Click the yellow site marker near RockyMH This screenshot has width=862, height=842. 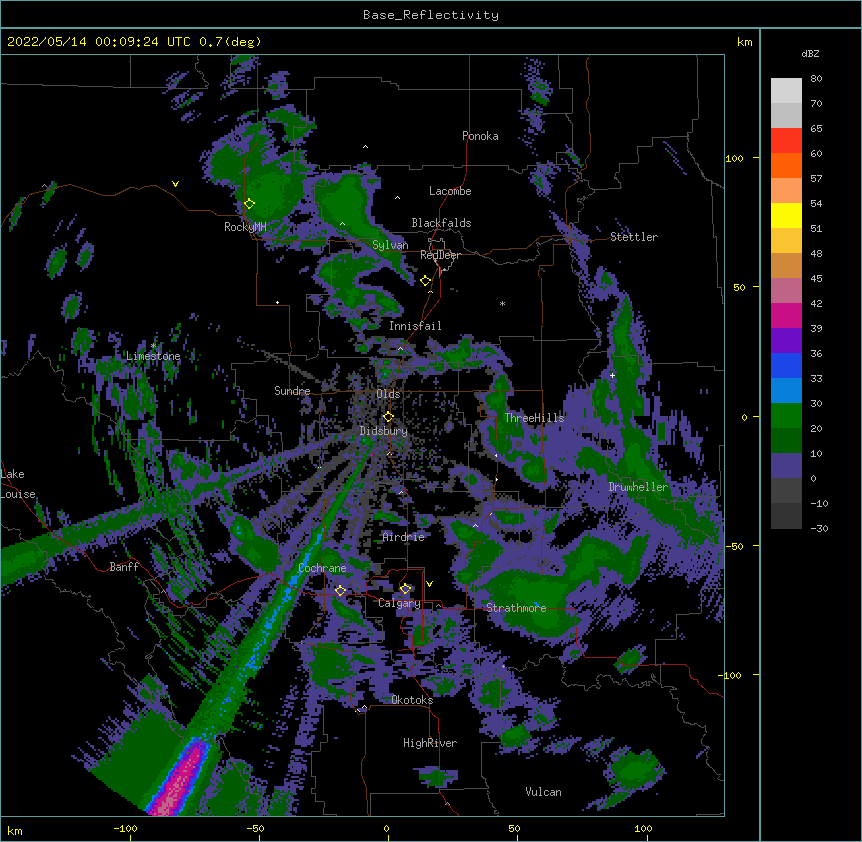click(249, 203)
